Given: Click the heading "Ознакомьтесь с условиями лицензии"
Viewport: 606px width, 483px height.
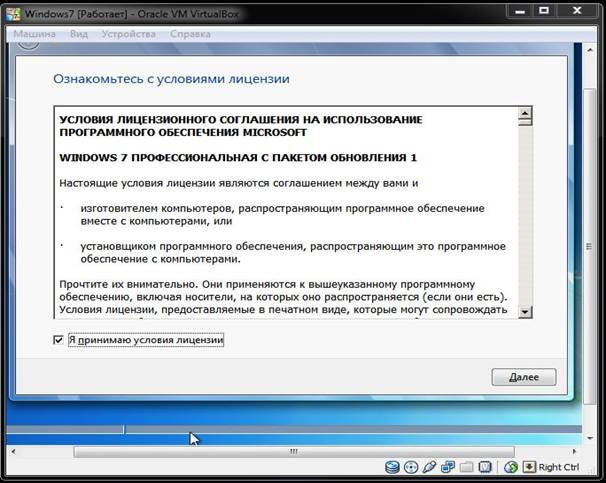Looking at the screenshot, I should coord(171,79).
